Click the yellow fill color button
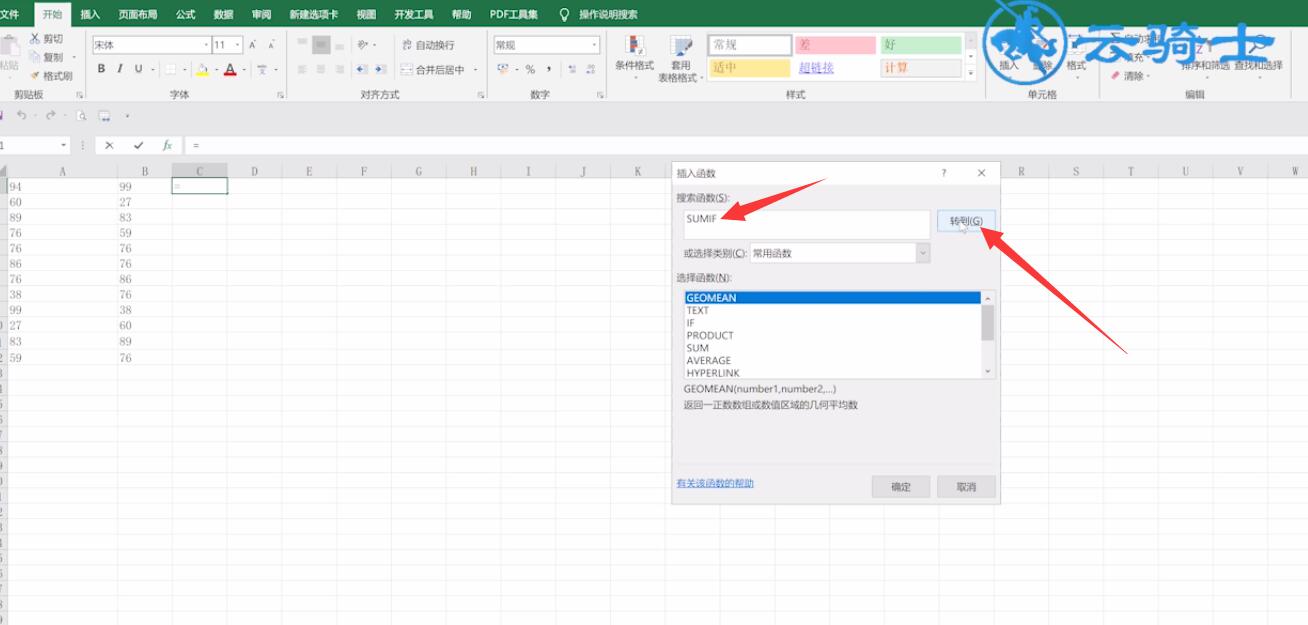The width and height of the screenshot is (1308, 625). coord(202,69)
